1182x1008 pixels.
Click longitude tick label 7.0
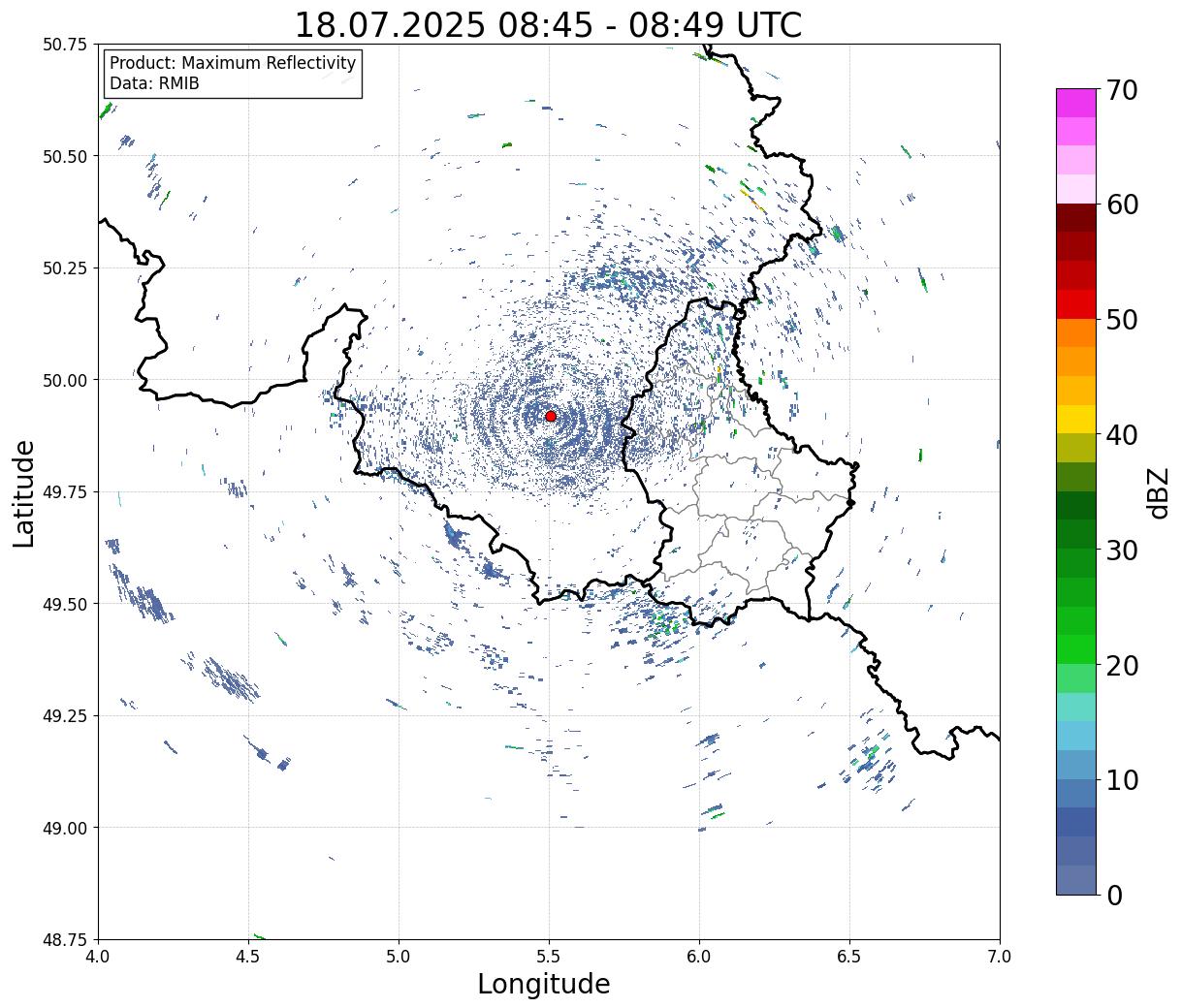1000,957
